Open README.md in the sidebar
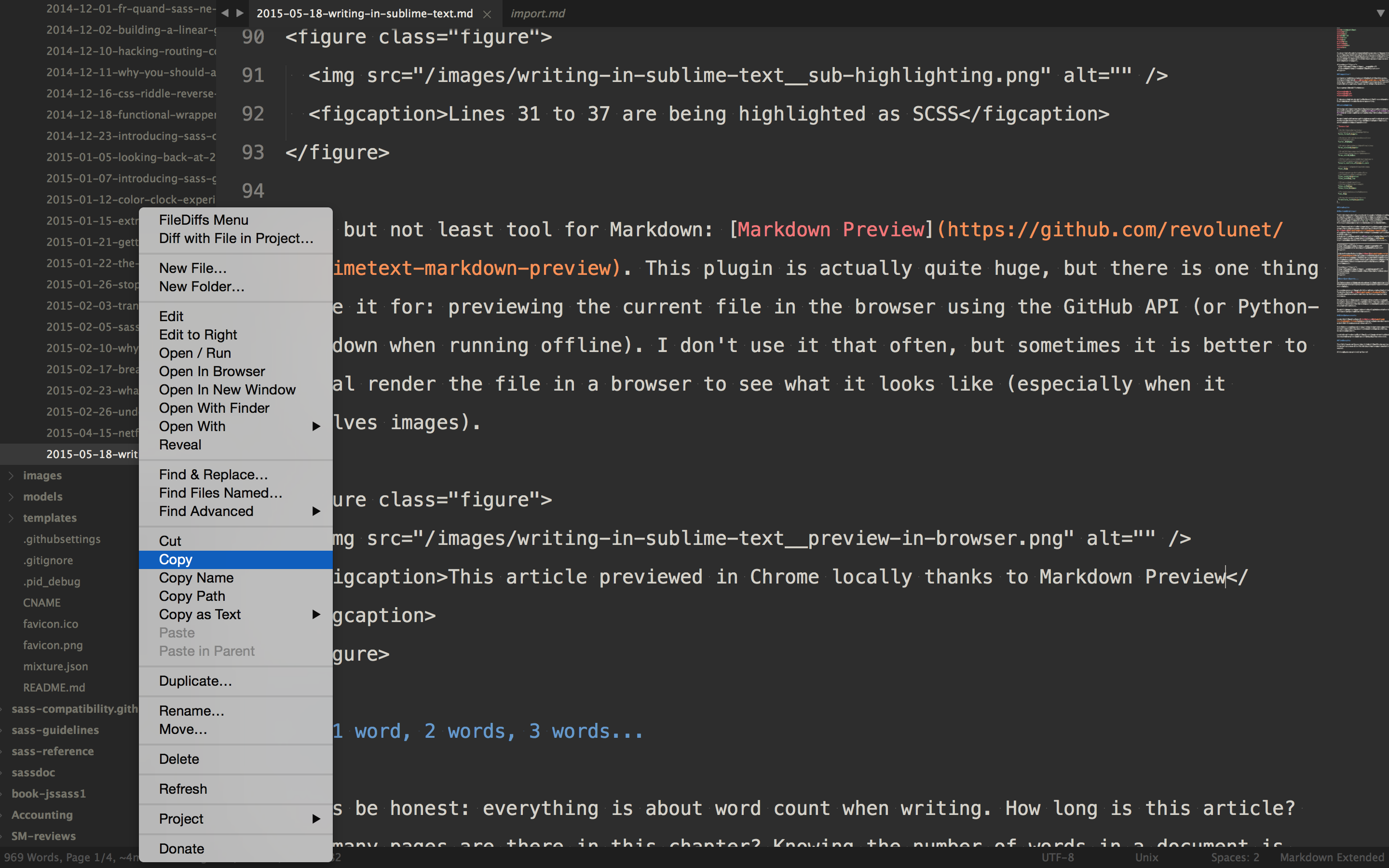Image resolution: width=1389 pixels, height=868 pixels. 54,687
